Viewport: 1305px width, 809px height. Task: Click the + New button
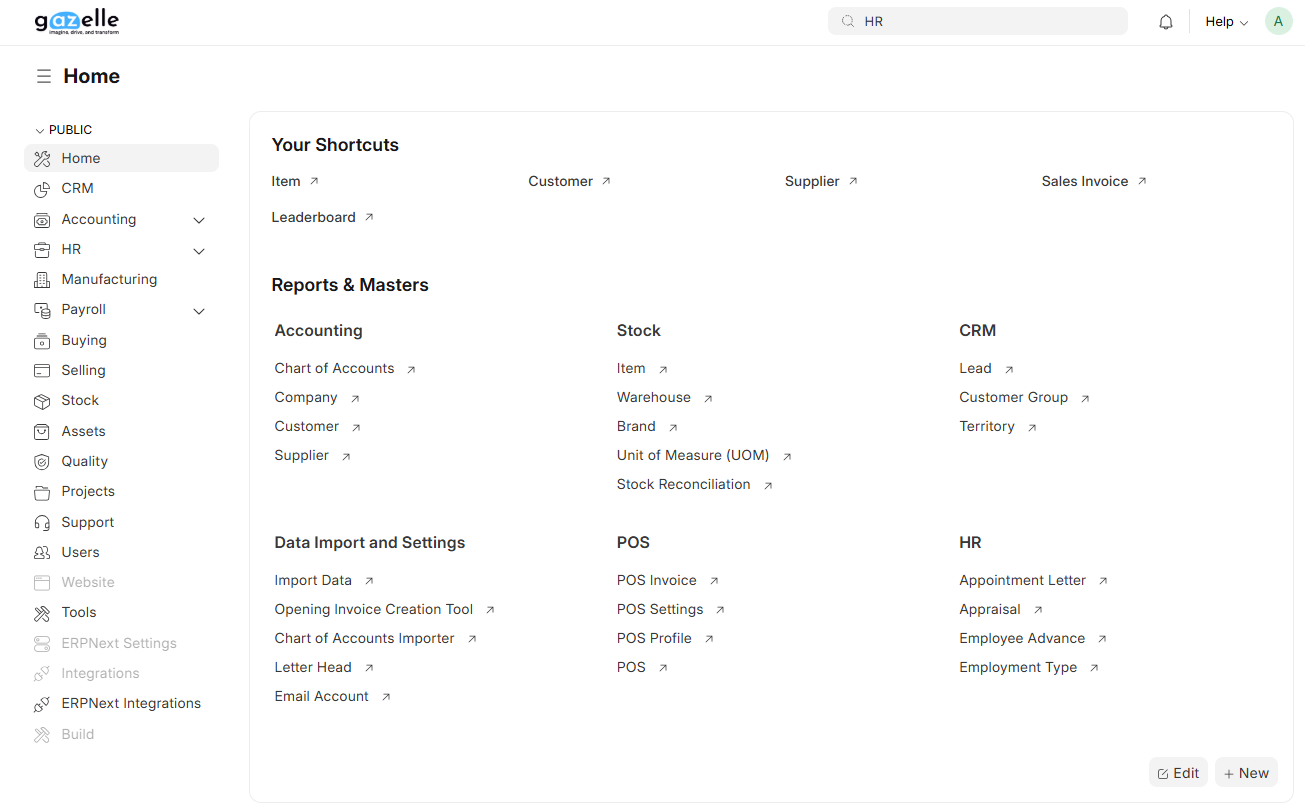pos(1246,772)
